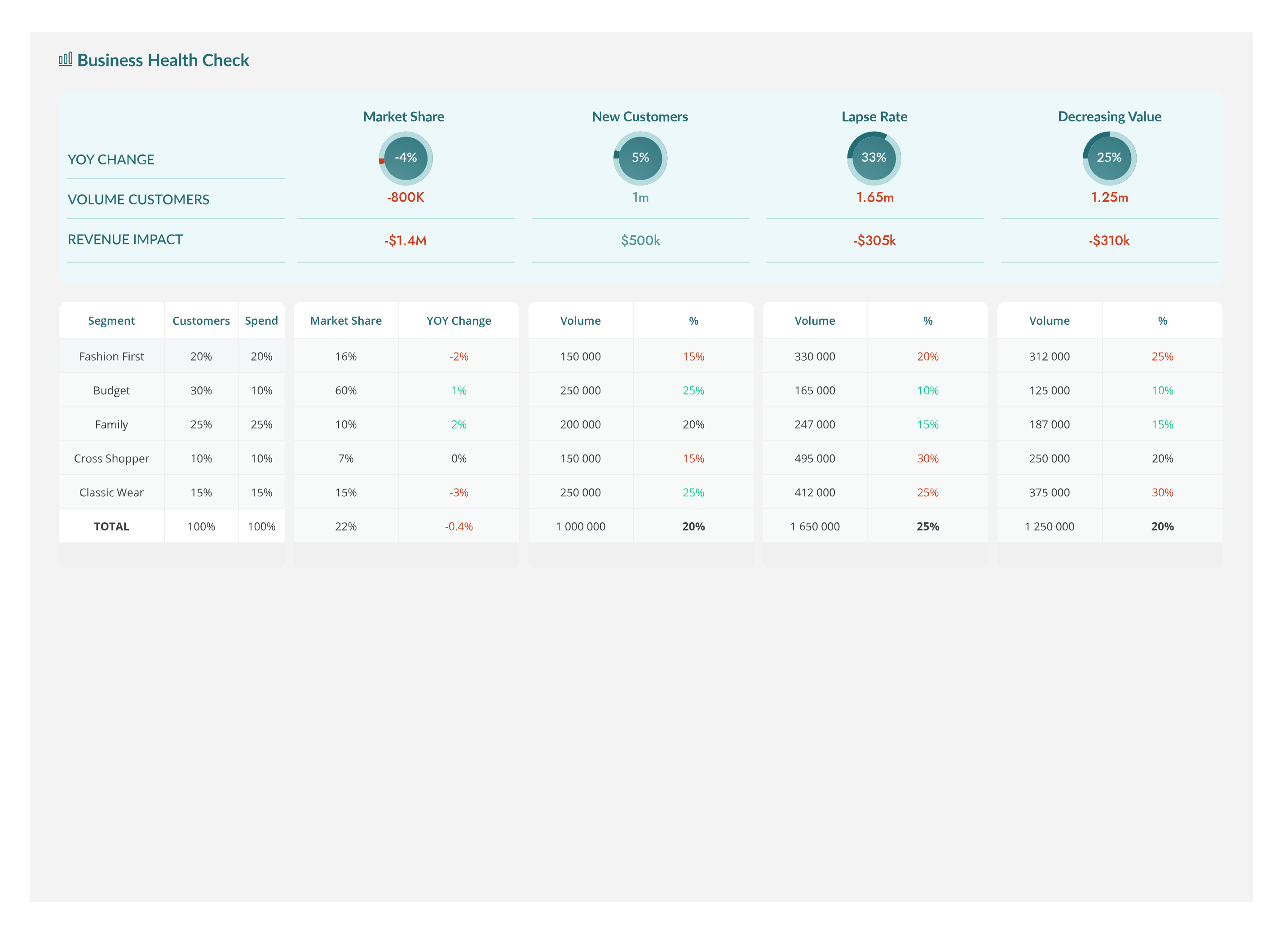Click the Market Share -4% donut gauge
Image resolution: width=1288 pixels, height=927 pixels.
[x=406, y=158]
